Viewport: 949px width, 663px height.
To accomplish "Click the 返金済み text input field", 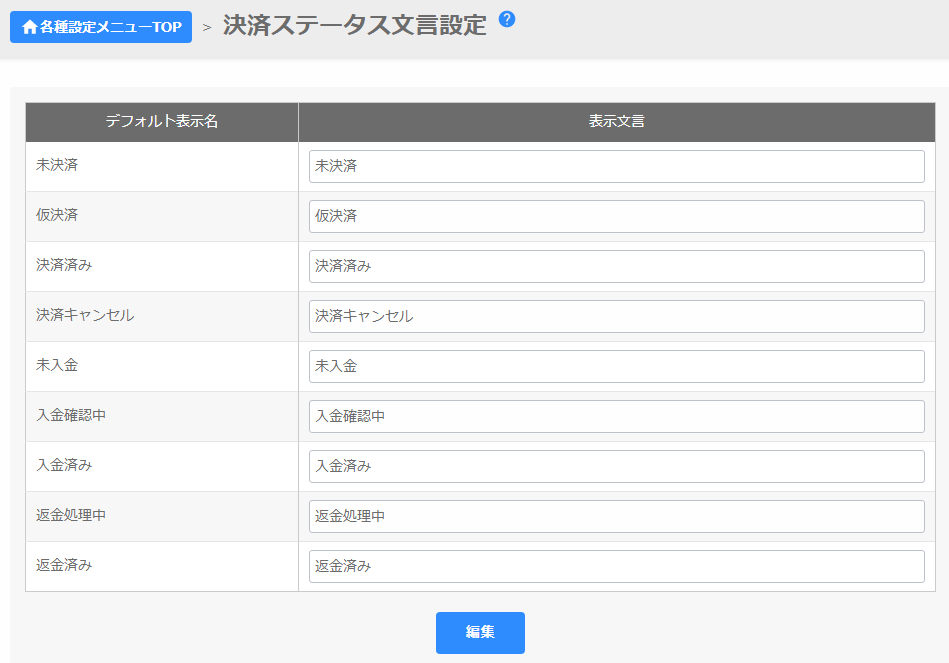I will pyautogui.click(x=616, y=566).
